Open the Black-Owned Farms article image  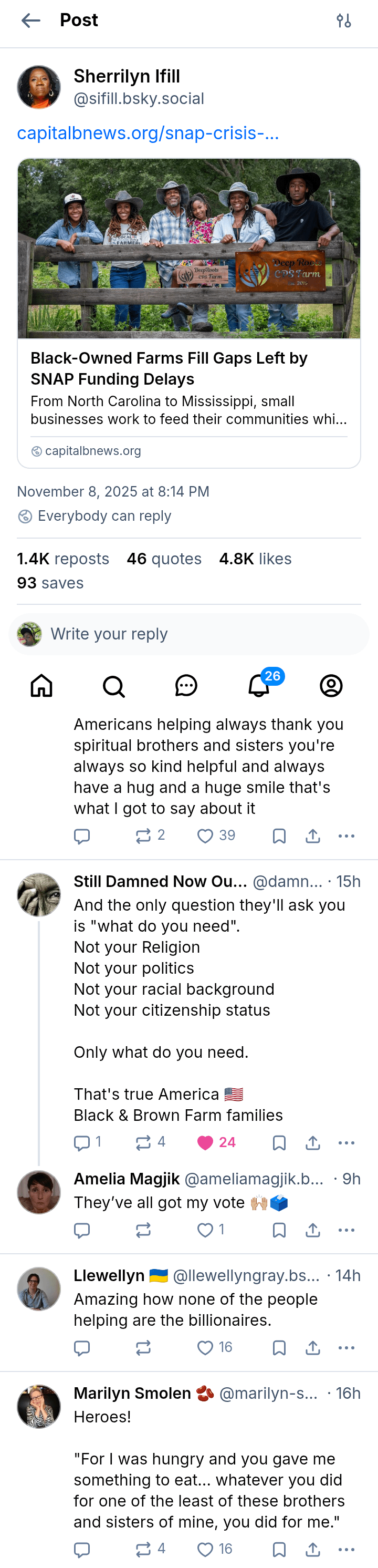(x=189, y=249)
